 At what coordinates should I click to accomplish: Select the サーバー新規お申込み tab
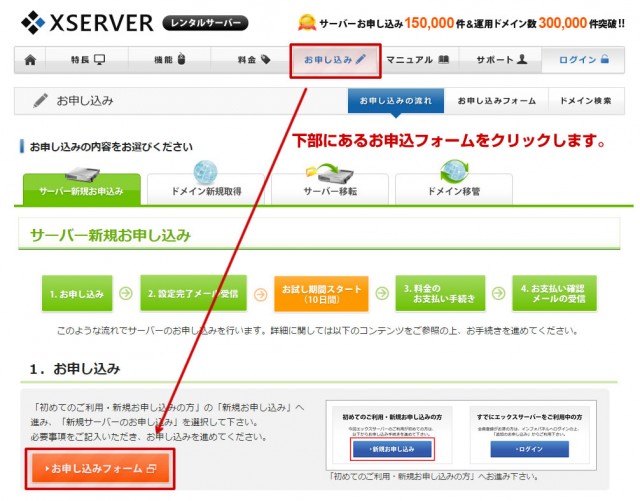tap(82, 190)
